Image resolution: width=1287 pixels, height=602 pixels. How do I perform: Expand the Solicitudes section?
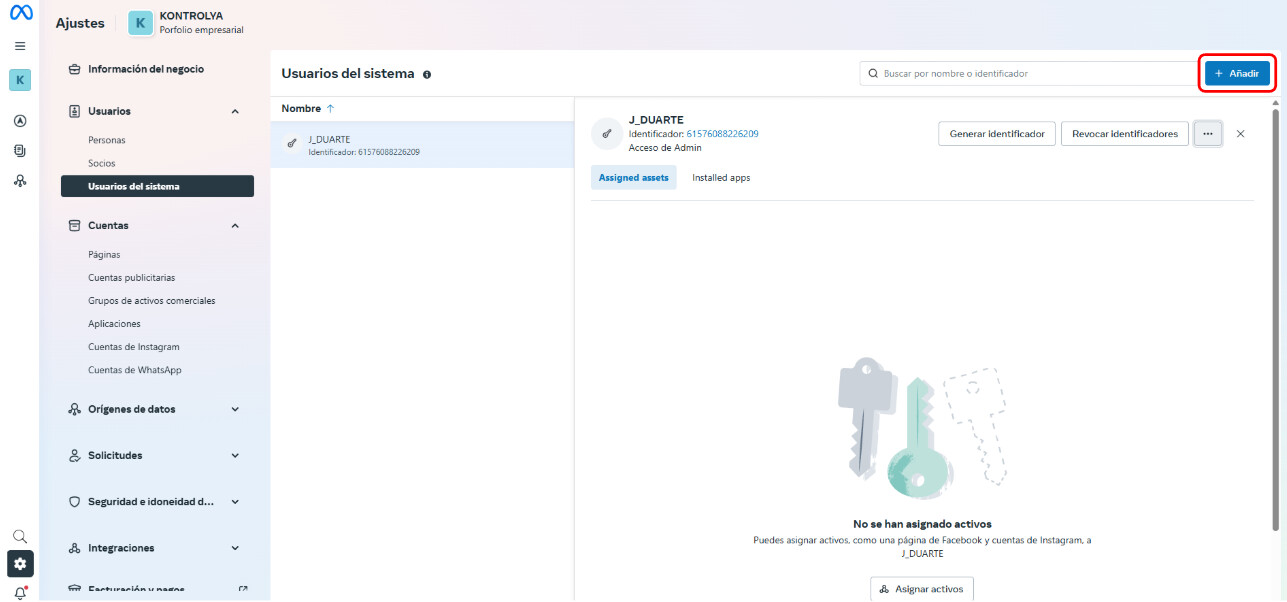pyautogui.click(x=235, y=456)
